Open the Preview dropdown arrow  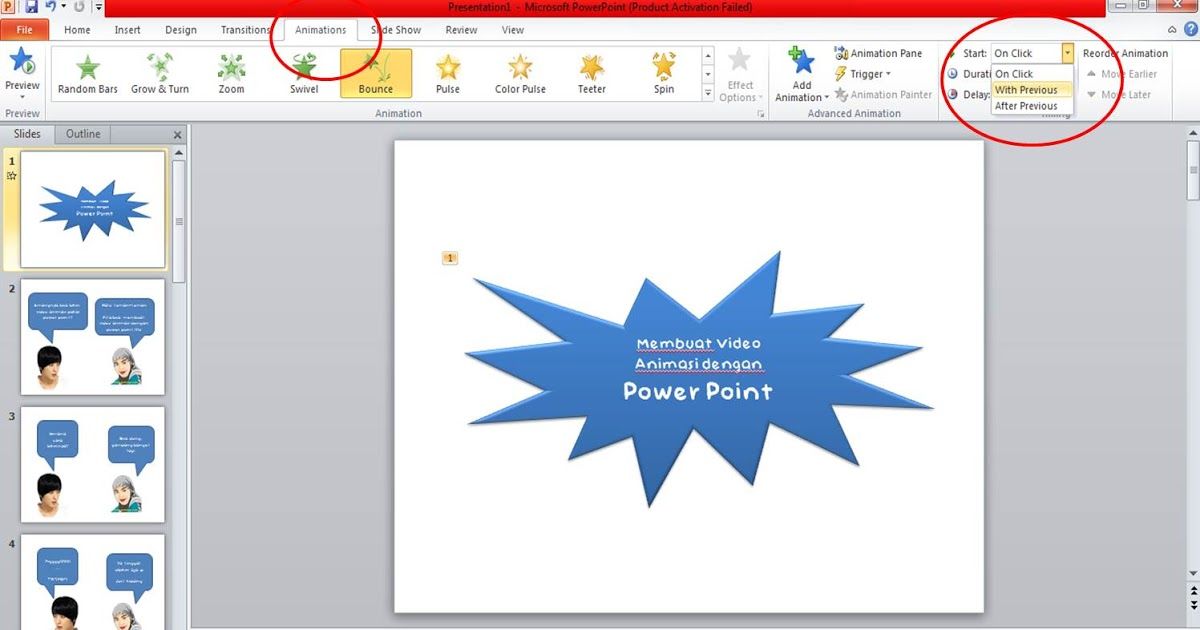pyautogui.click(x=22, y=98)
